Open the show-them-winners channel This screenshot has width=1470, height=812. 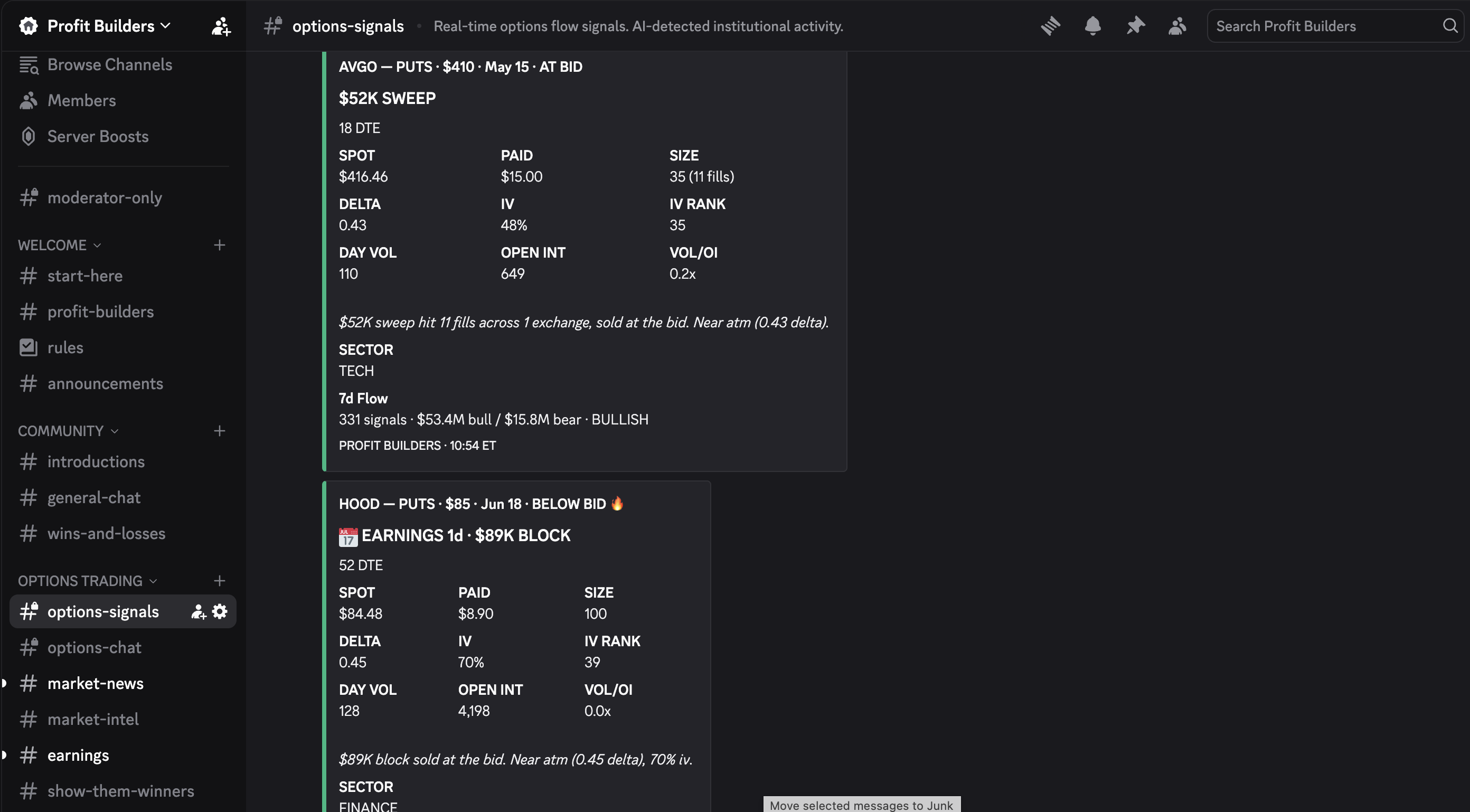(123, 791)
